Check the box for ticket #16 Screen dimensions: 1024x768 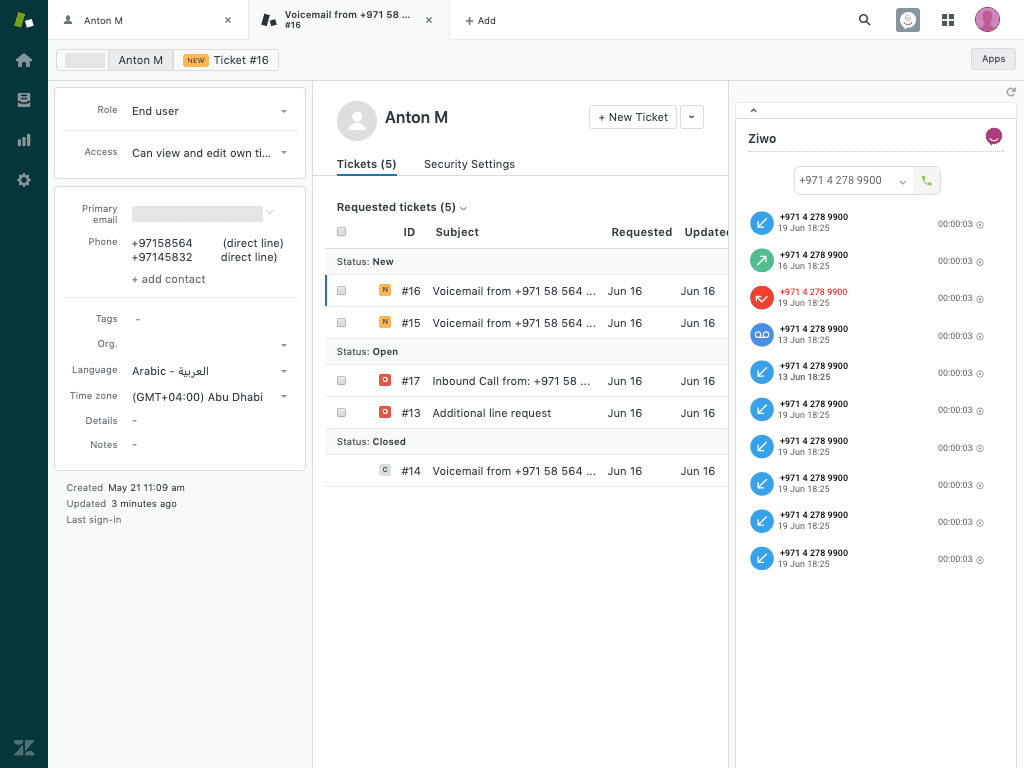(342, 291)
